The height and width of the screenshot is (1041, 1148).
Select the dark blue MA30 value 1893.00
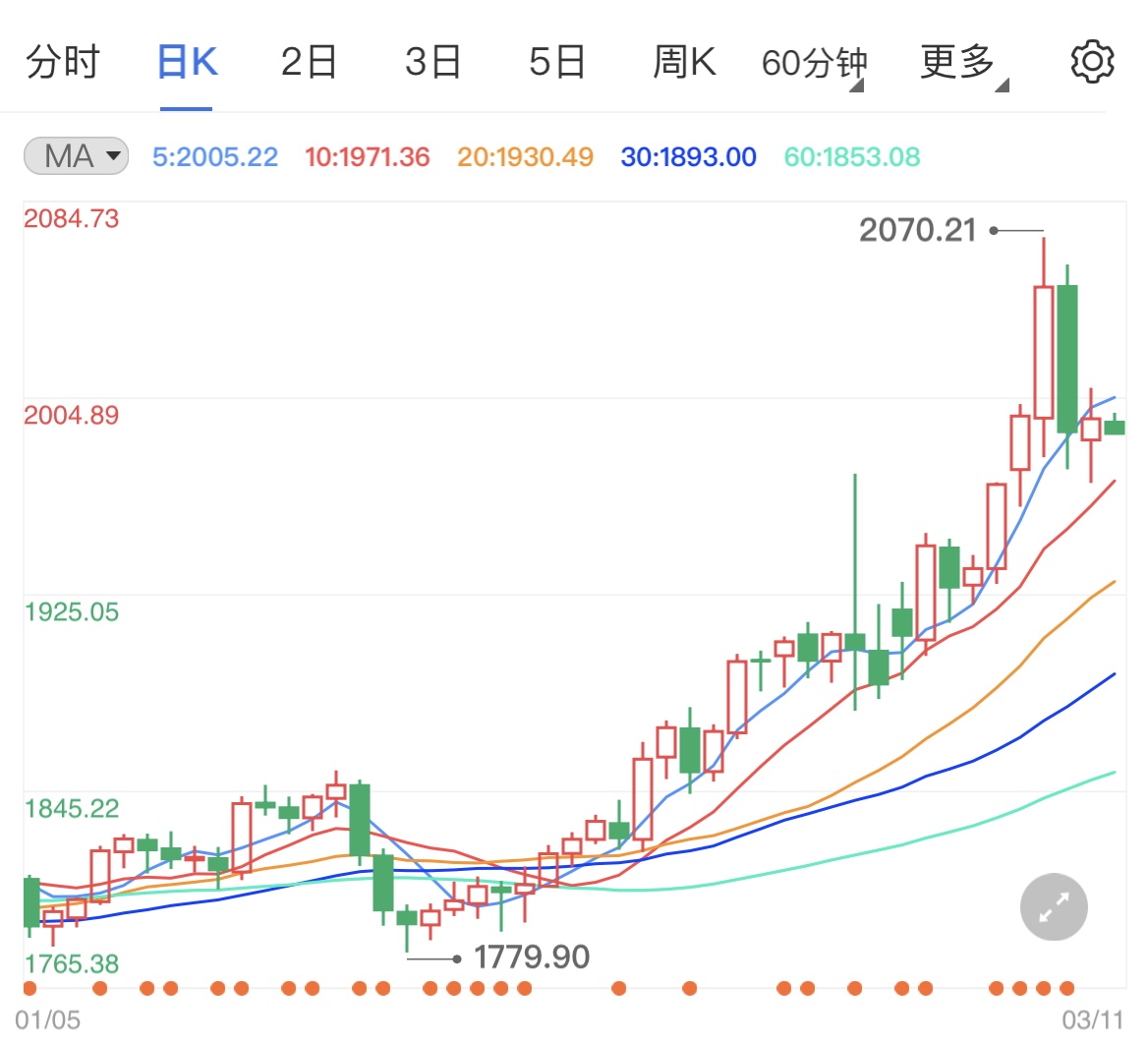[x=687, y=157]
